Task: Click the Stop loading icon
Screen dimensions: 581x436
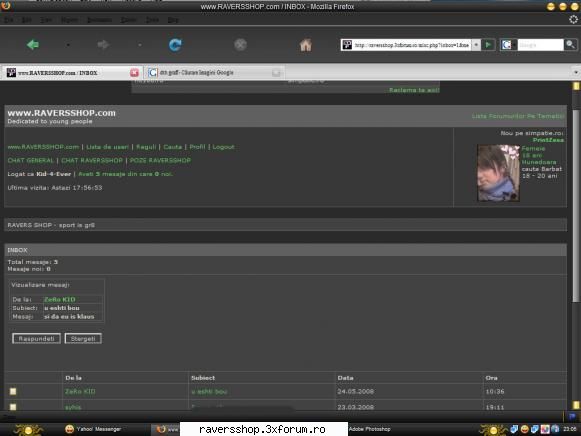Action: [x=240, y=45]
